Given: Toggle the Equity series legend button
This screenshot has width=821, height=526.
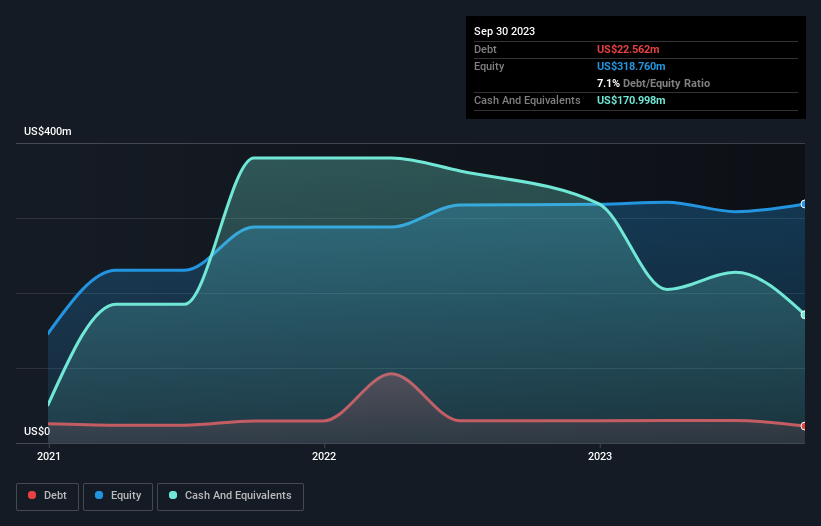Looking at the screenshot, I should click(x=118, y=496).
